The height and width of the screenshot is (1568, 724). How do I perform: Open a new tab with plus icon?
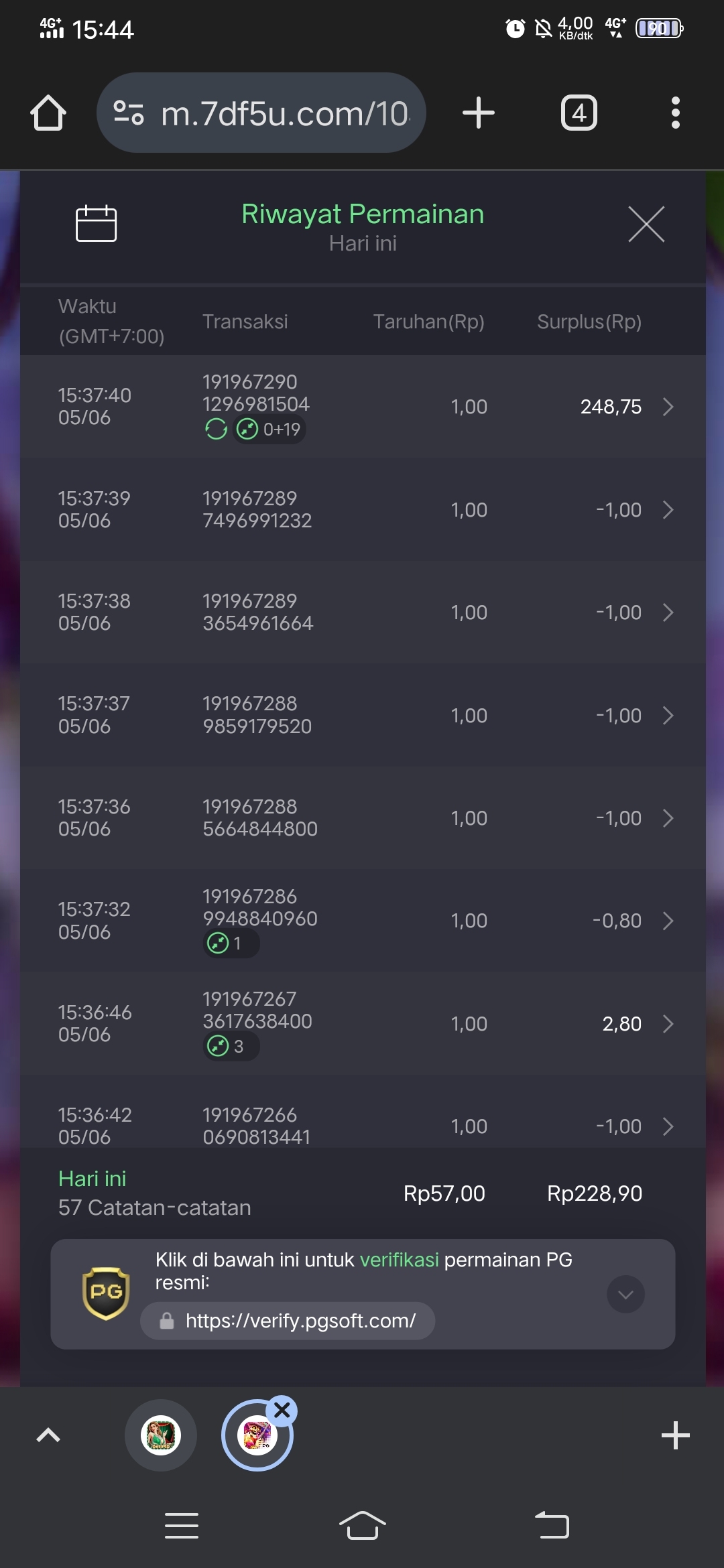(x=479, y=113)
